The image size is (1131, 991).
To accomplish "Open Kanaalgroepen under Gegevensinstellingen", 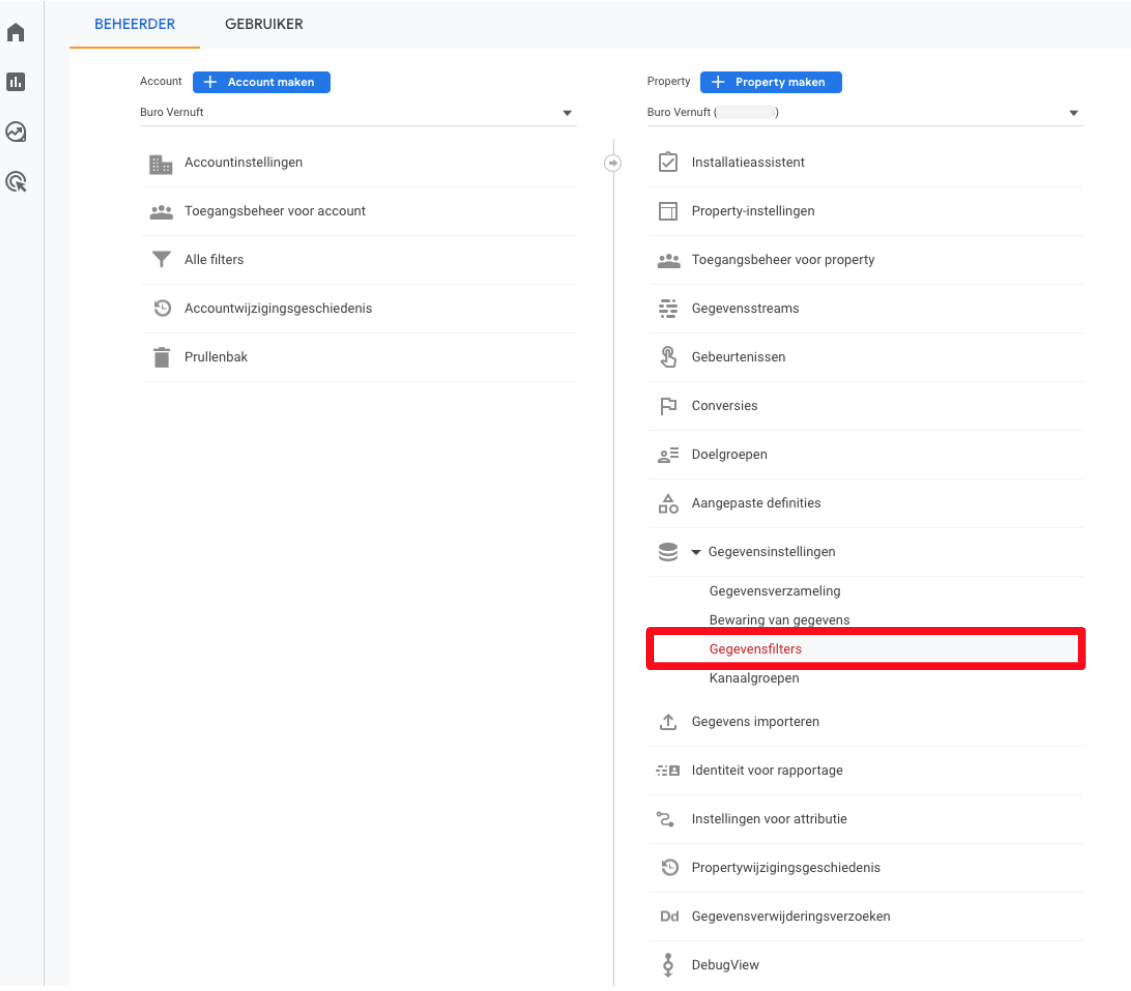I will (754, 678).
